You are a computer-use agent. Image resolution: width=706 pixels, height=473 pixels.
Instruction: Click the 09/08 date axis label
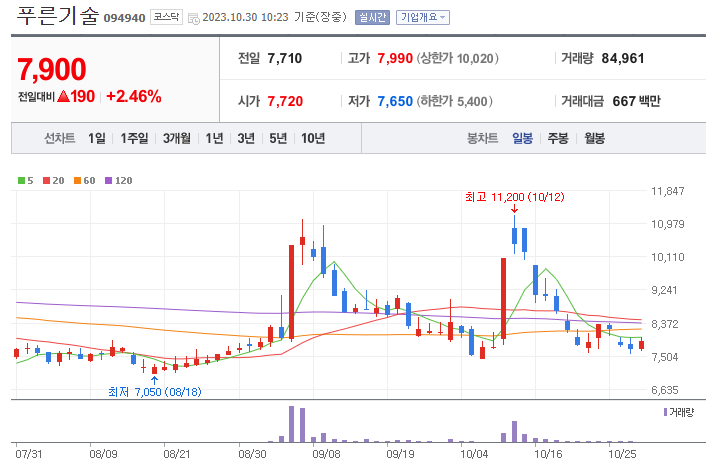(326, 454)
